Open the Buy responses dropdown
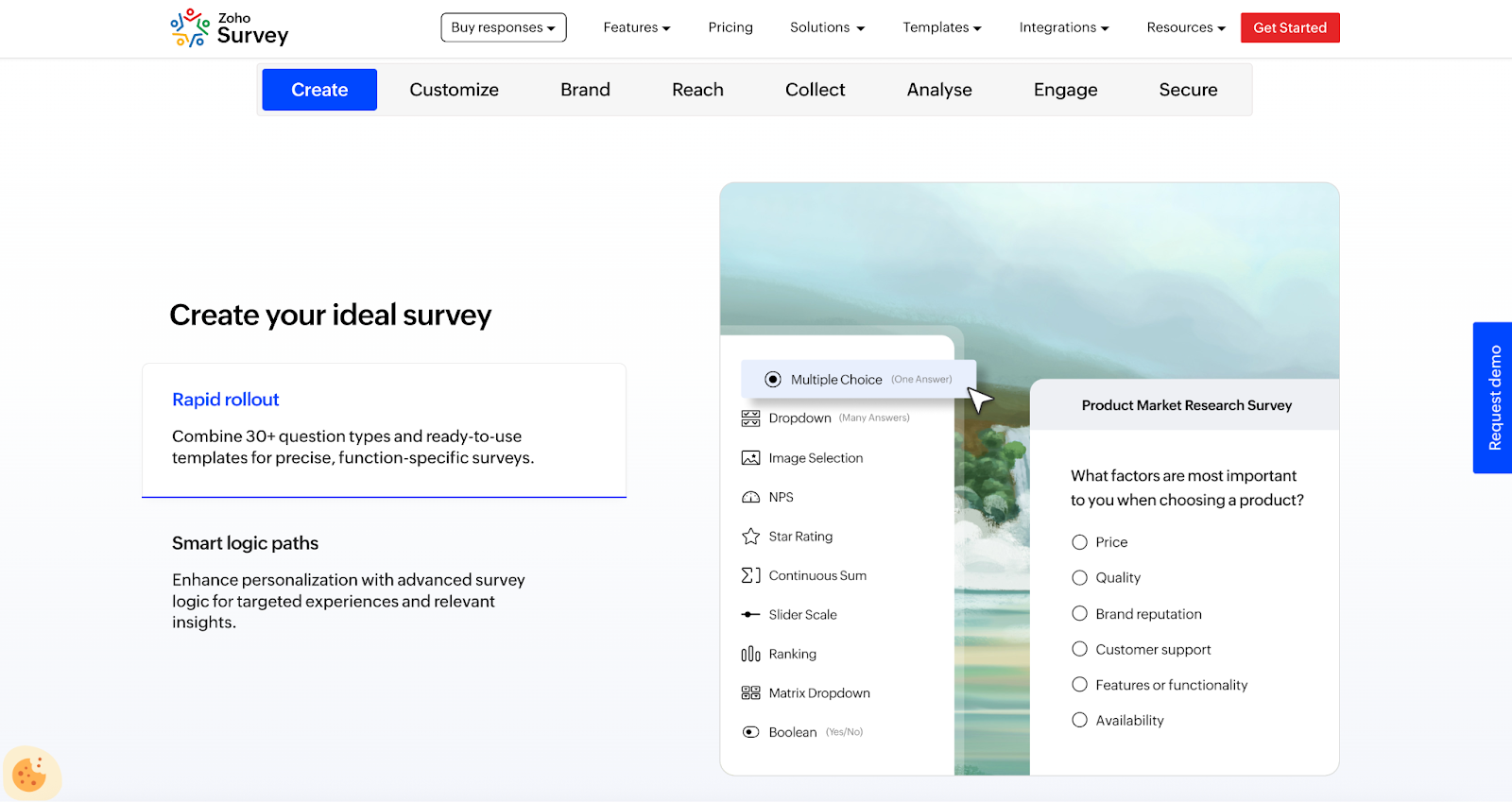This screenshot has width=1512, height=802. 504,27
